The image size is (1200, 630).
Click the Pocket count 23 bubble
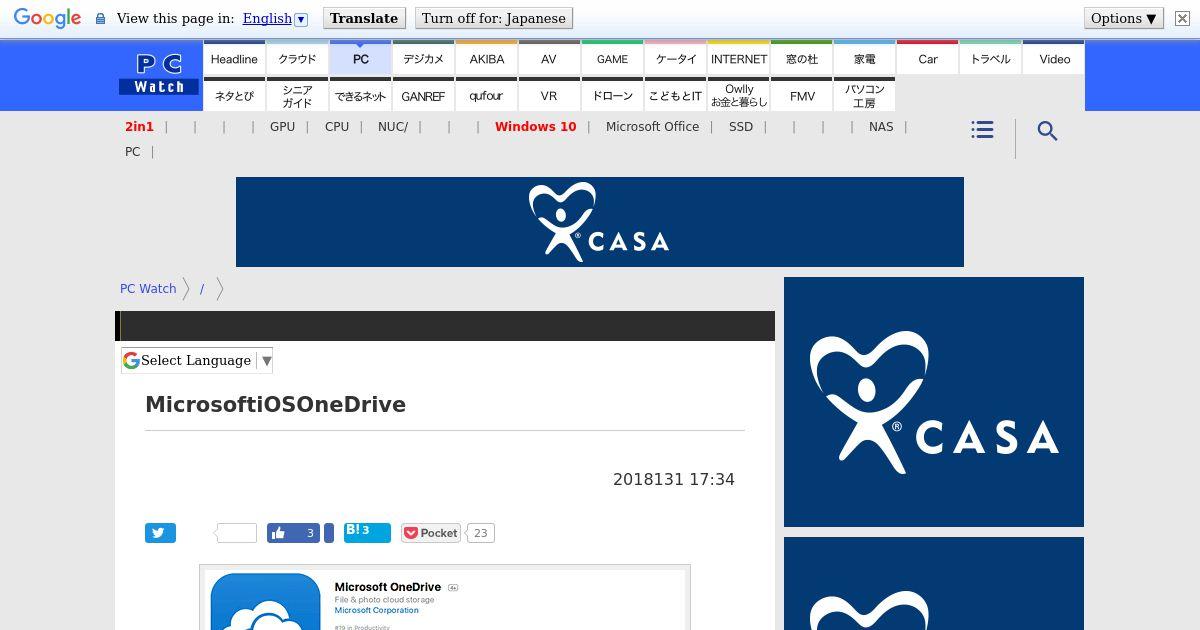coord(480,533)
